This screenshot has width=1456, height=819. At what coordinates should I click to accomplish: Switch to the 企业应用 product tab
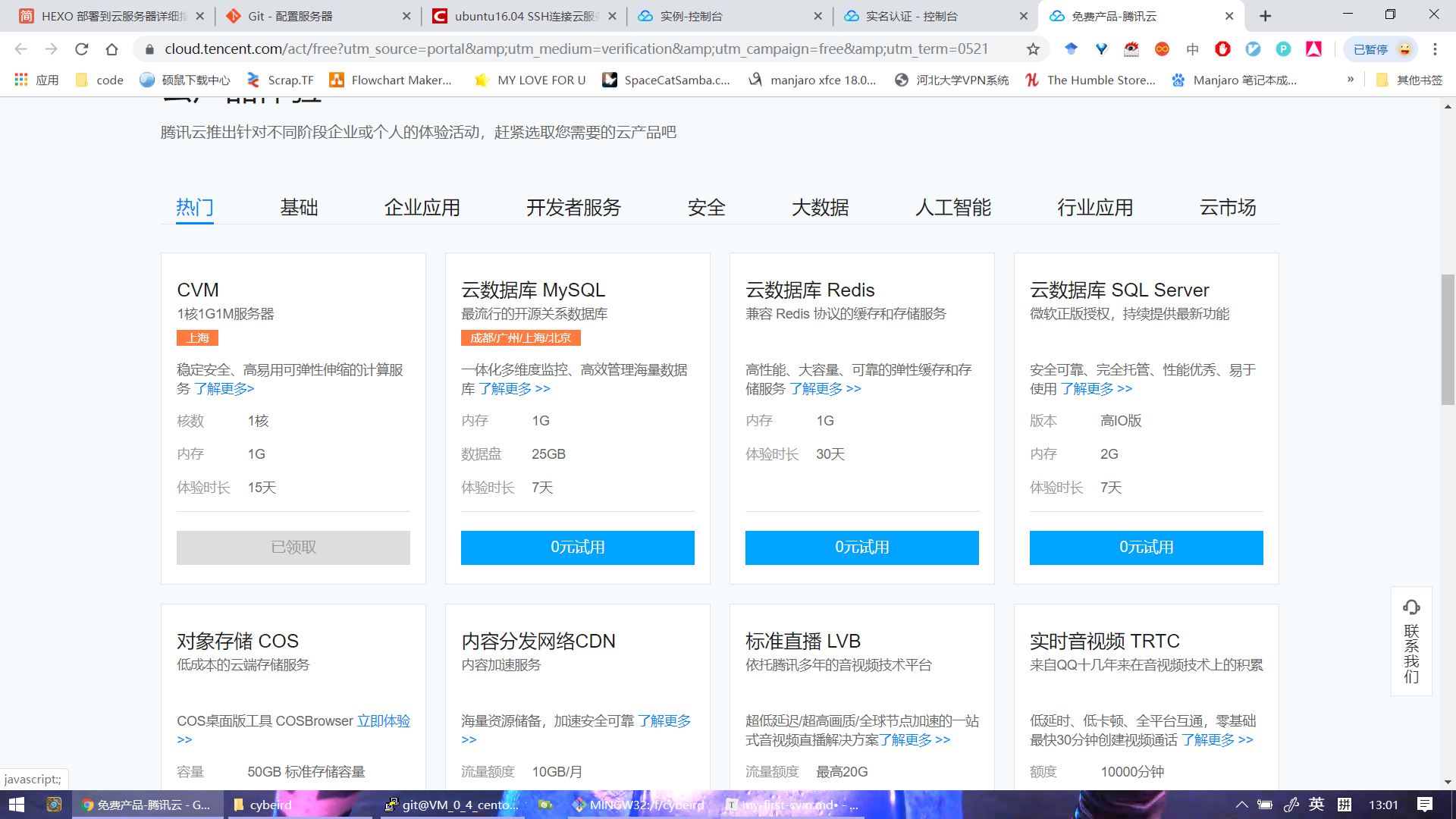[422, 207]
